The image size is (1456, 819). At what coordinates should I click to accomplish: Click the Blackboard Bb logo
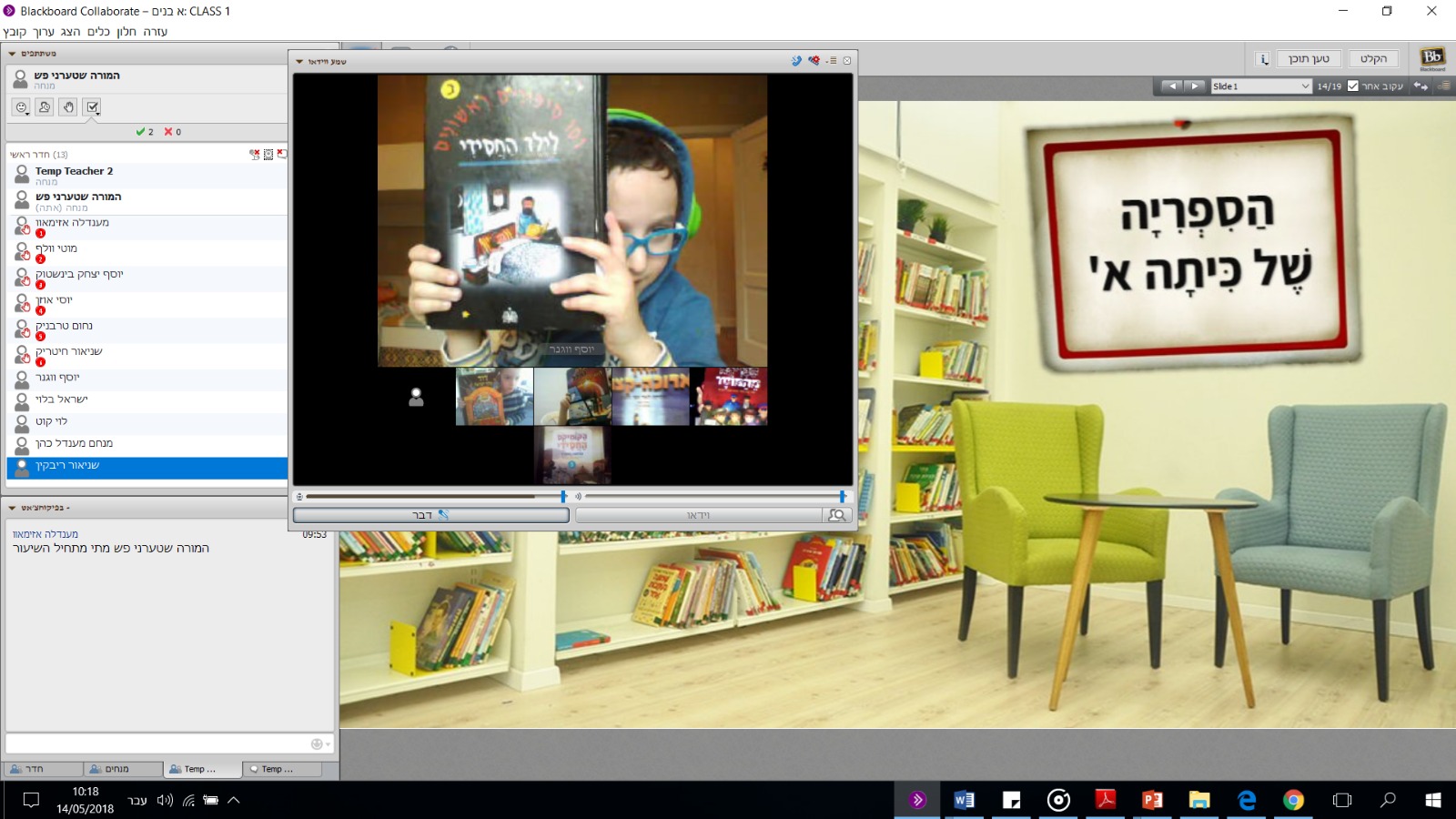click(x=1432, y=59)
